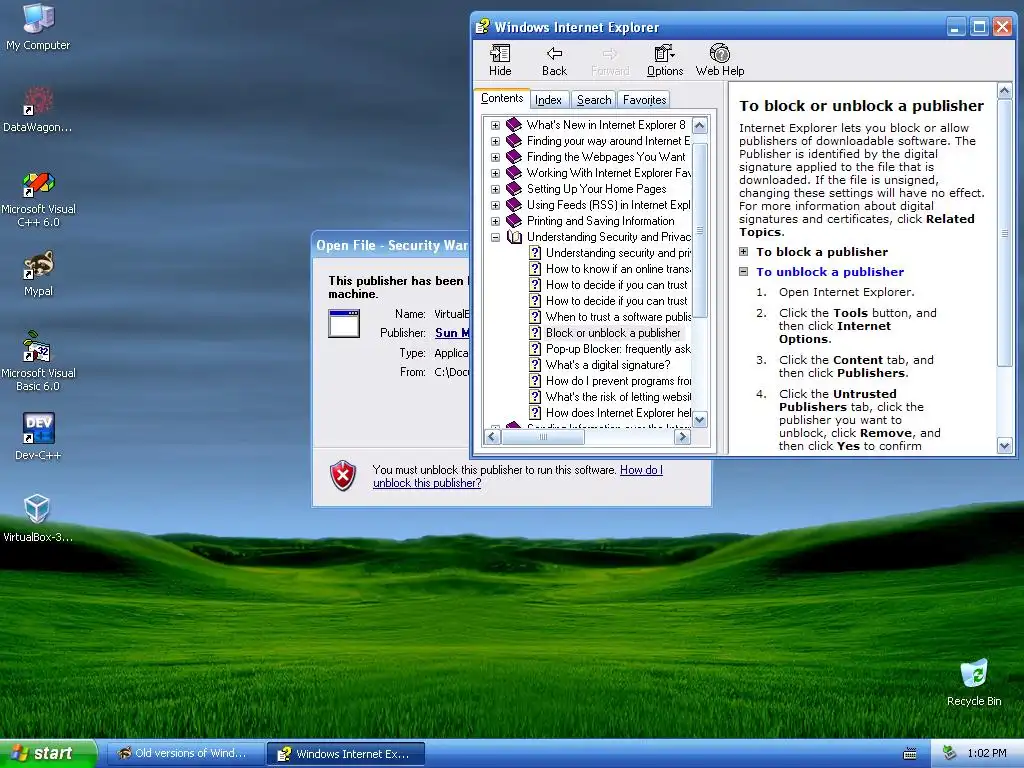
Task: Switch to Old versions of Windows taskbar button
Action: click(x=185, y=754)
